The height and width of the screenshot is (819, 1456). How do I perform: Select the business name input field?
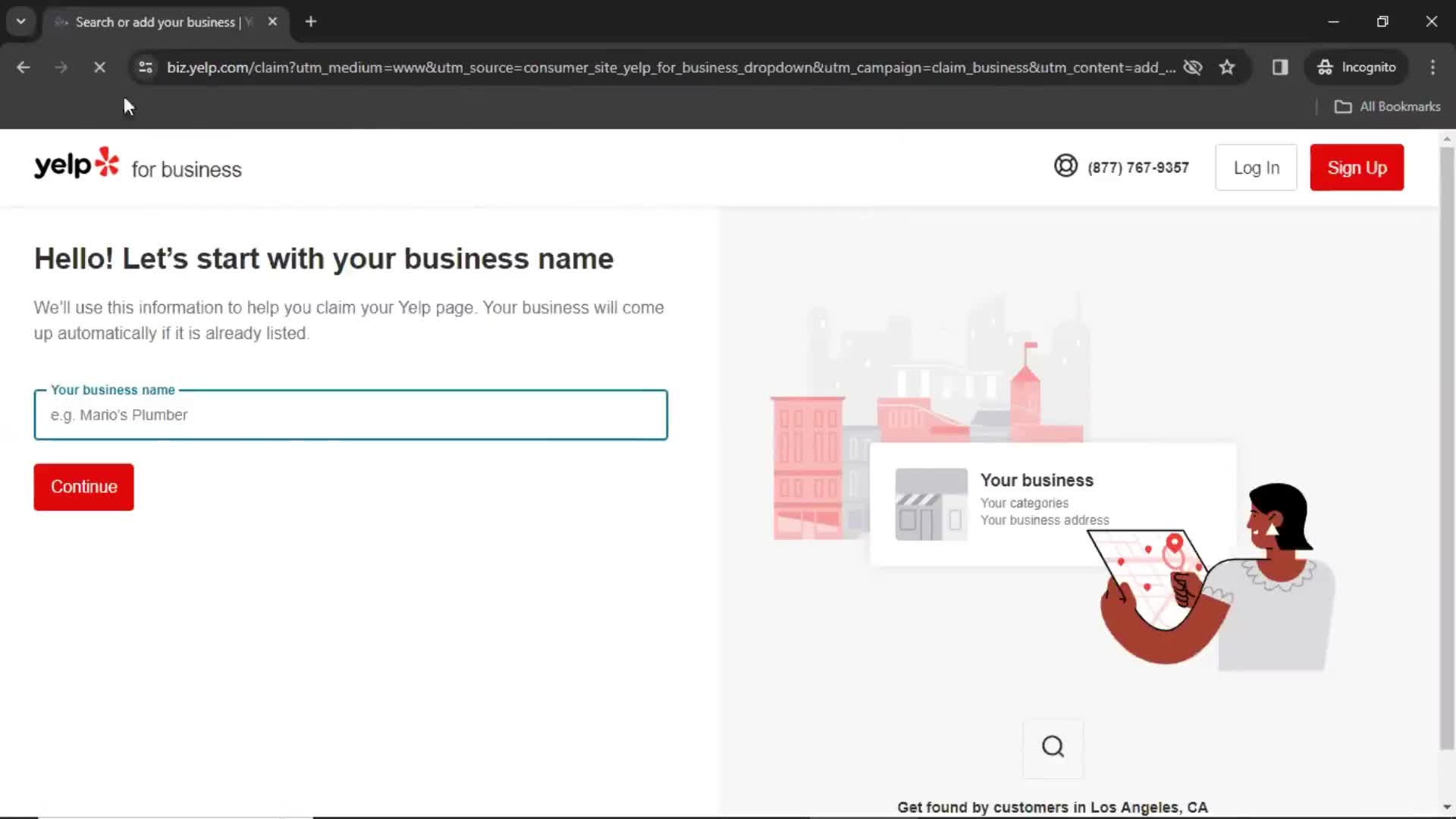pyautogui.click(x=351, y=414)
